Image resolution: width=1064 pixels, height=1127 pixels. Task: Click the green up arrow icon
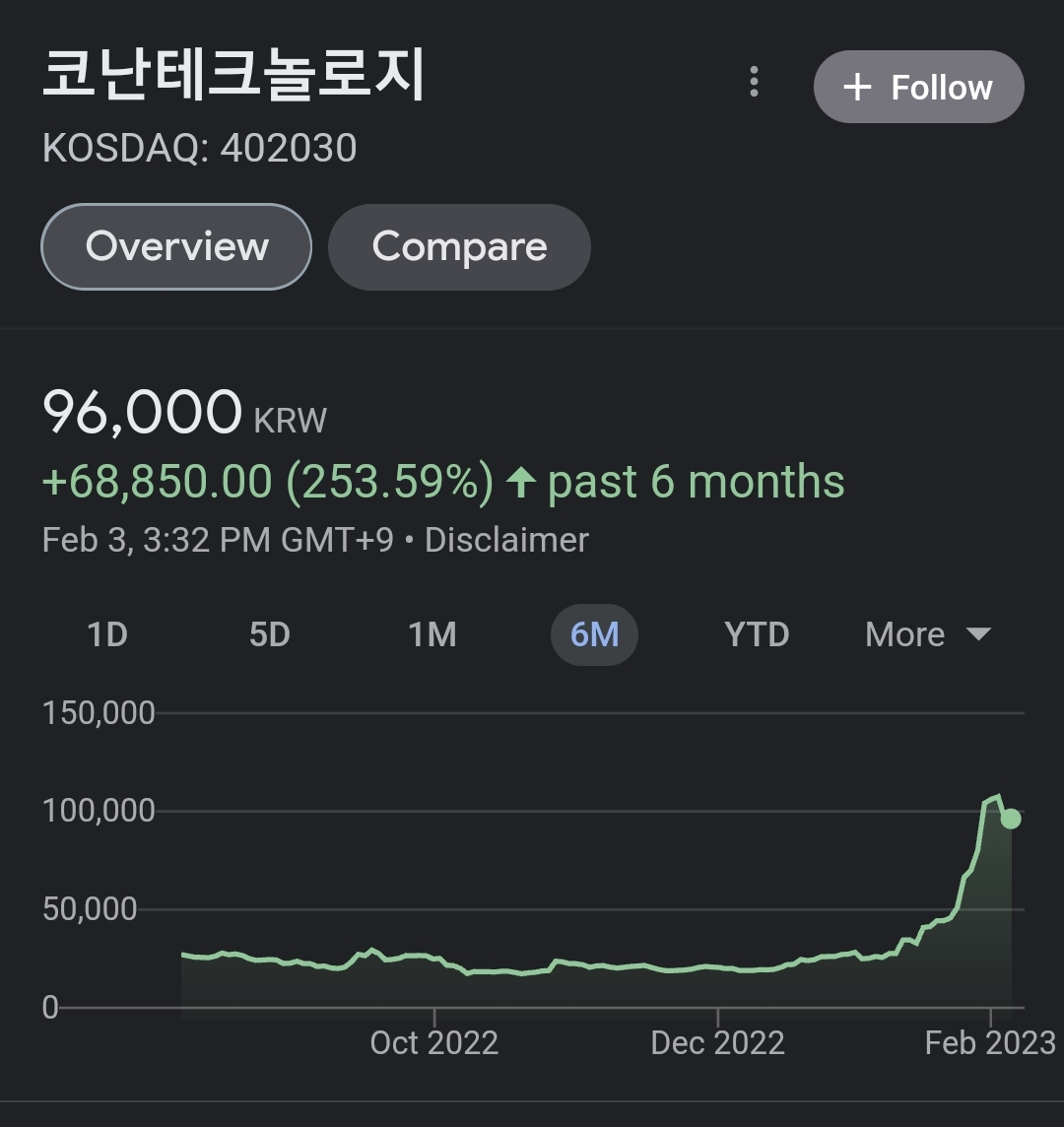[x=521, y=482]
